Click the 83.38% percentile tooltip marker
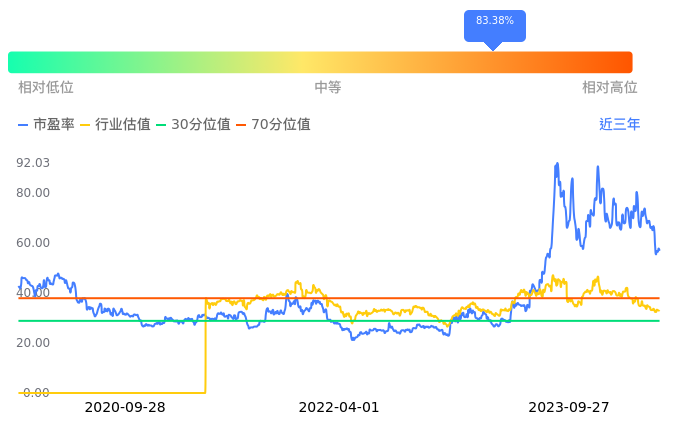 494,22
